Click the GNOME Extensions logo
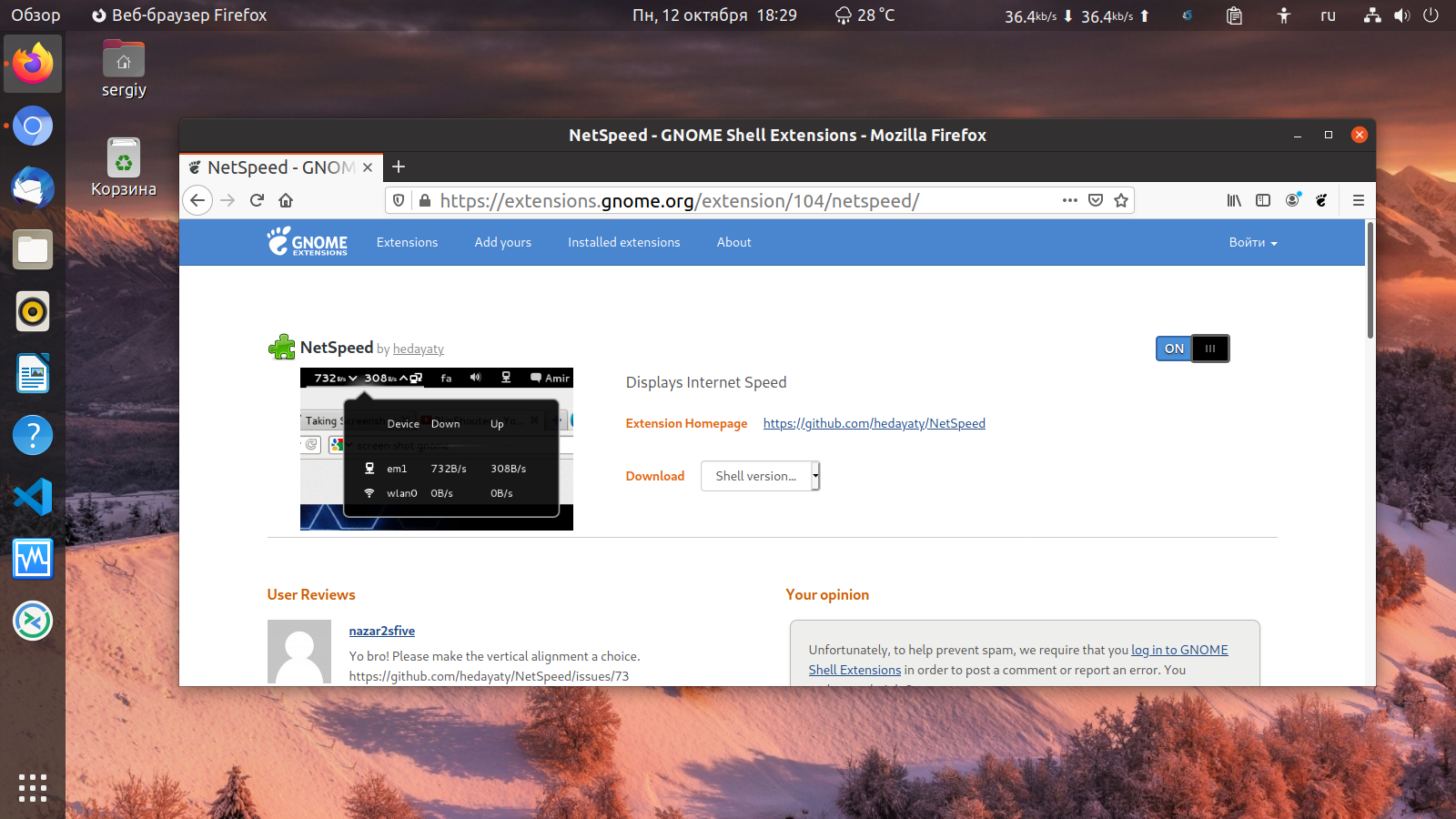This screenshot has width=1456, height=819. 308,242
